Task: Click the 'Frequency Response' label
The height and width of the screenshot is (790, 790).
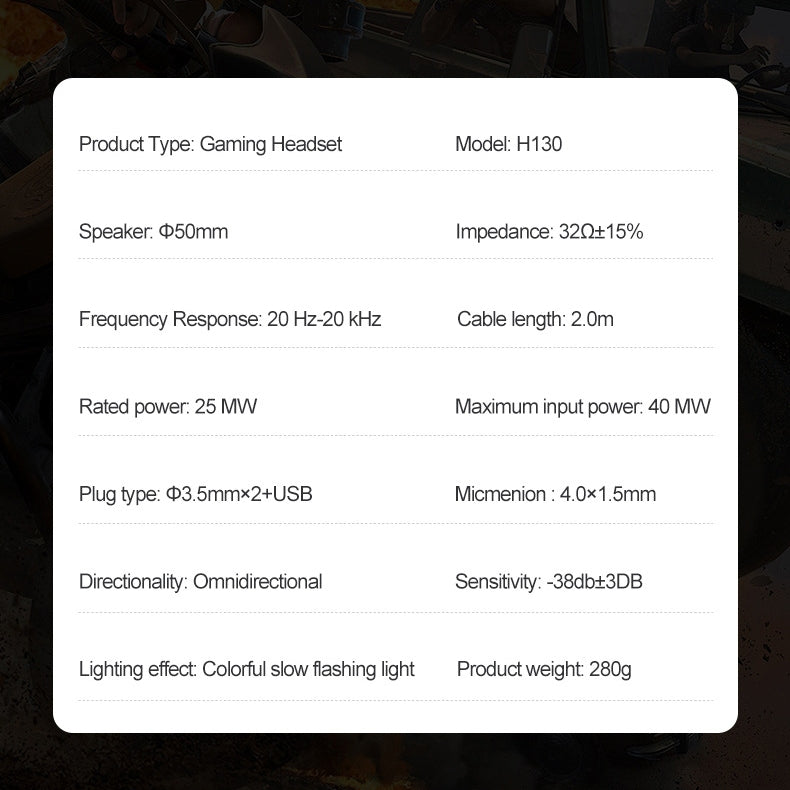Action: click(169, 320)
